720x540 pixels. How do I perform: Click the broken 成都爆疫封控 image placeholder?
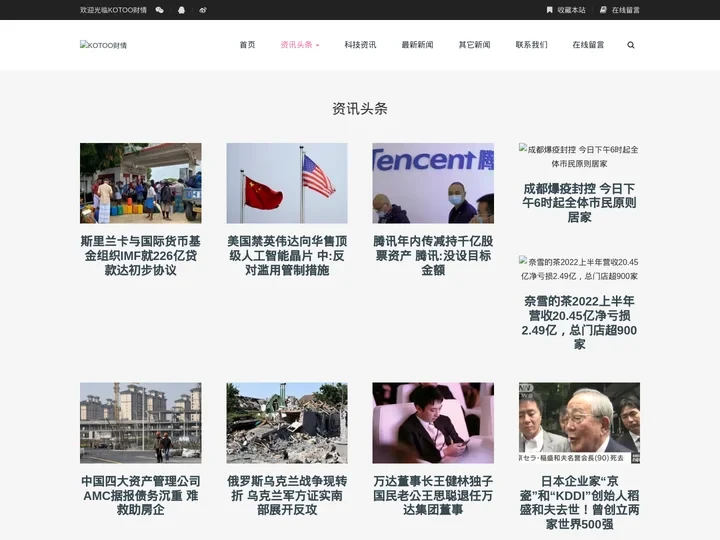click(579, 156)
